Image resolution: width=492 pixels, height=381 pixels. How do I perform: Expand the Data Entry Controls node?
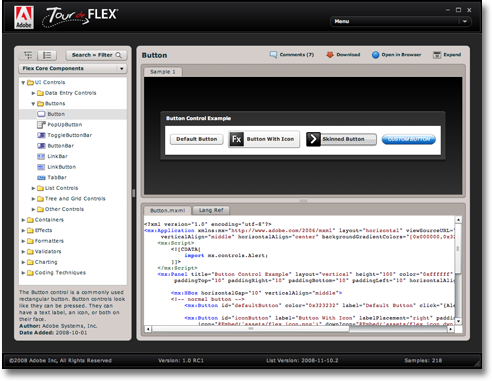[33, 93]
